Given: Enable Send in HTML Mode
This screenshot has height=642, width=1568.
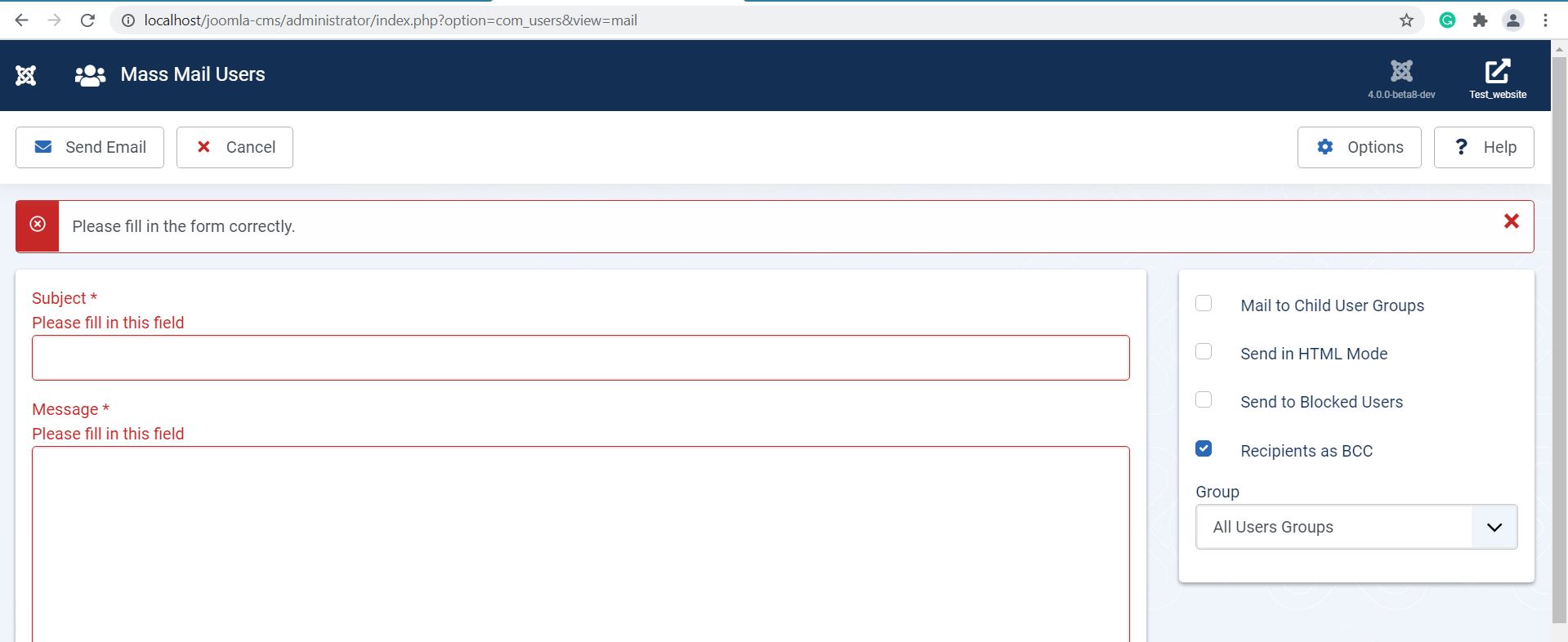Looking at the screenshot, I should pos(1204,352).
